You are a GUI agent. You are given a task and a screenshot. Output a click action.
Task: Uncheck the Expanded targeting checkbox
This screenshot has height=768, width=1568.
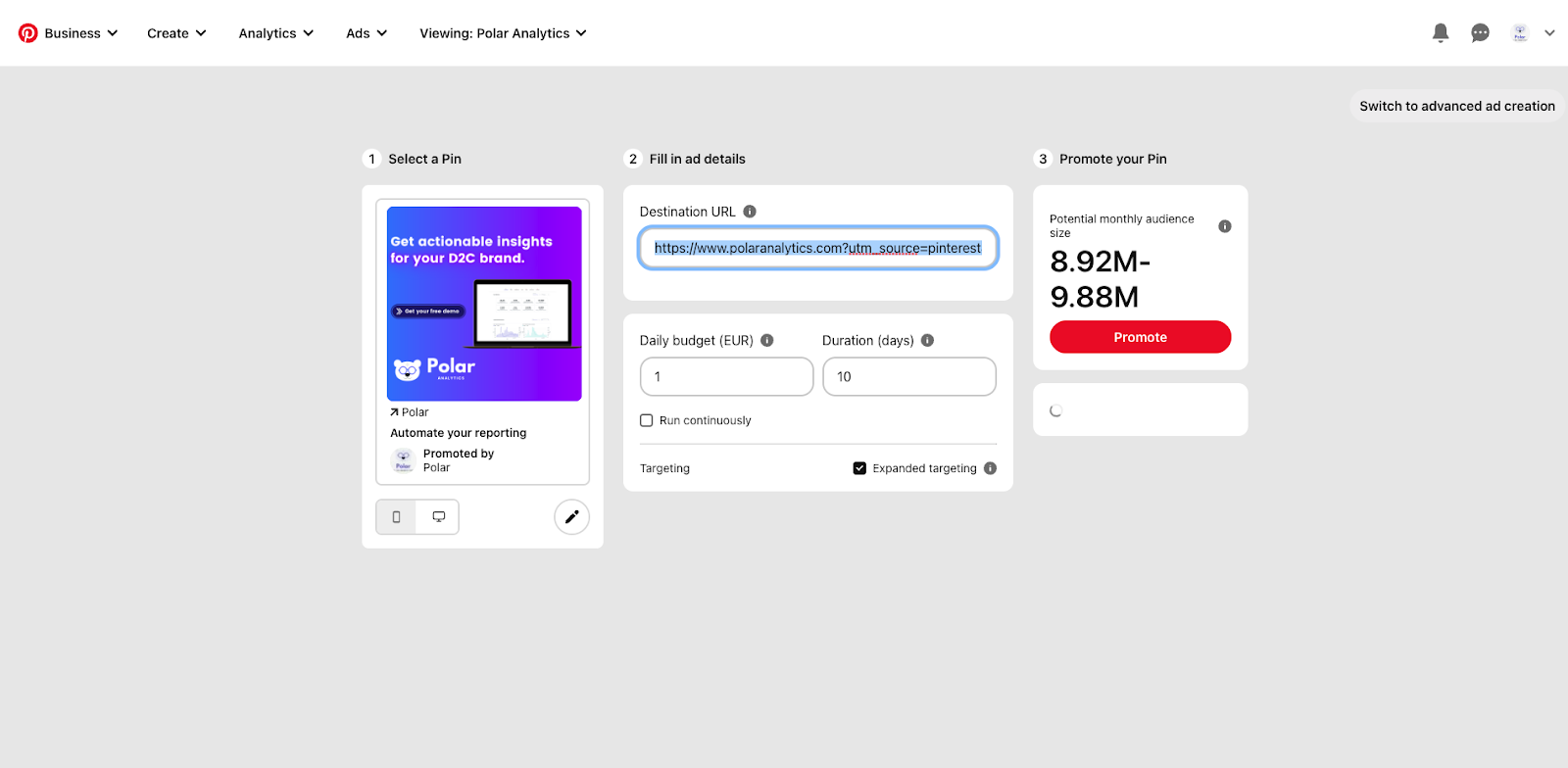click(x=859, y=468)
